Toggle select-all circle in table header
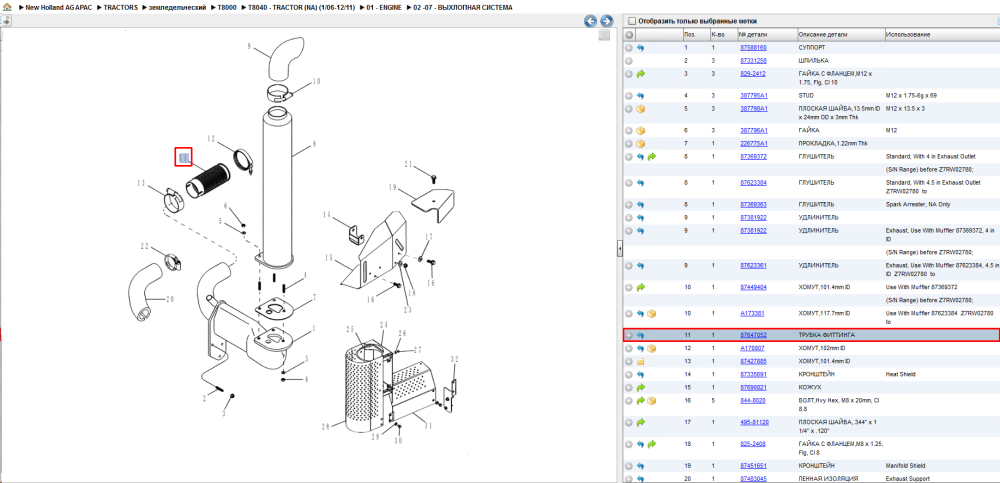 point(629,34)
